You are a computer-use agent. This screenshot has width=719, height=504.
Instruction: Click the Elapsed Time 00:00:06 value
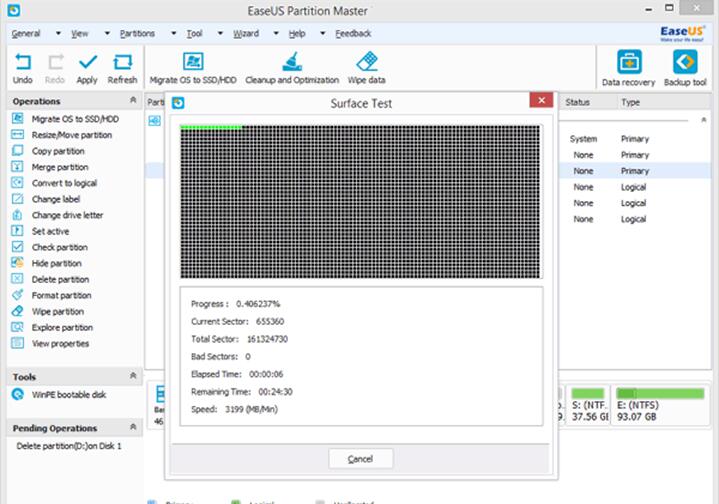266,374
